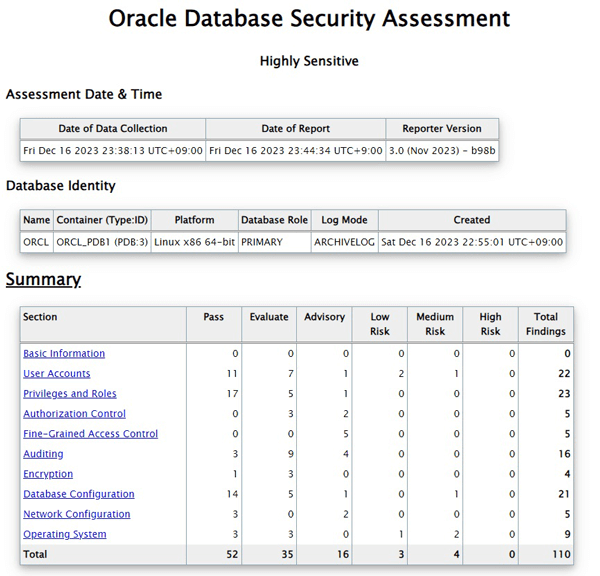Click Database Configuration total value 21
600x576 pixels.
click(564, 494)
